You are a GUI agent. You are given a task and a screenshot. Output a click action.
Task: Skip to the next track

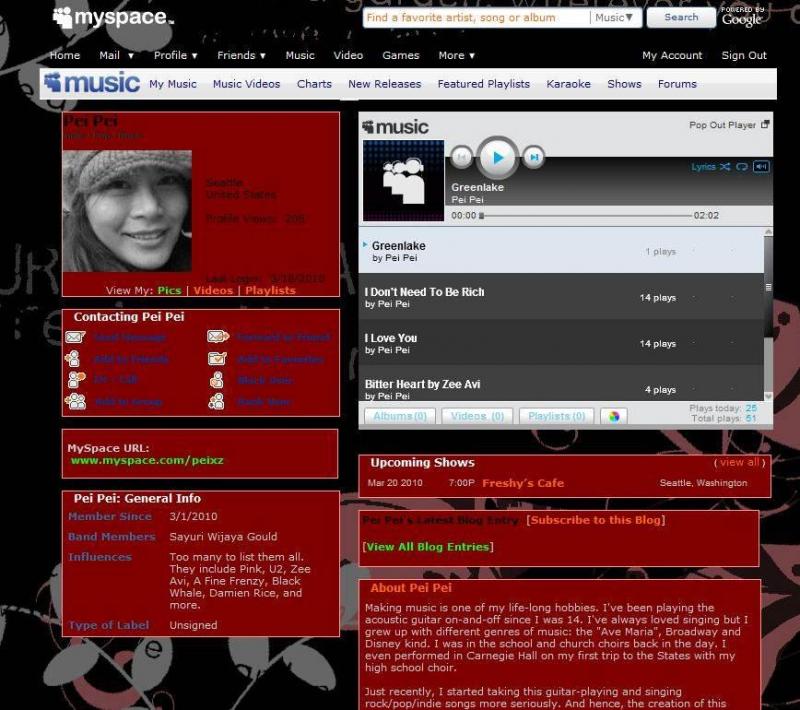tap(535, 156)
